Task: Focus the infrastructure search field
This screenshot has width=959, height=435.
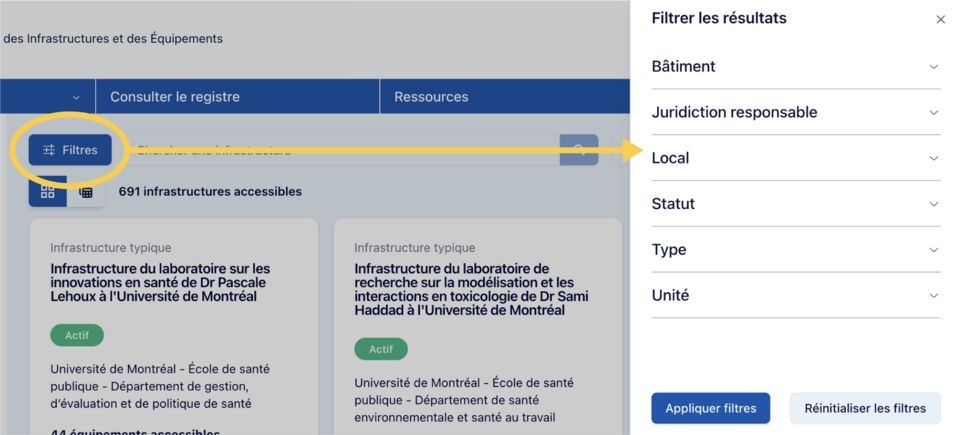Action: 340,150
